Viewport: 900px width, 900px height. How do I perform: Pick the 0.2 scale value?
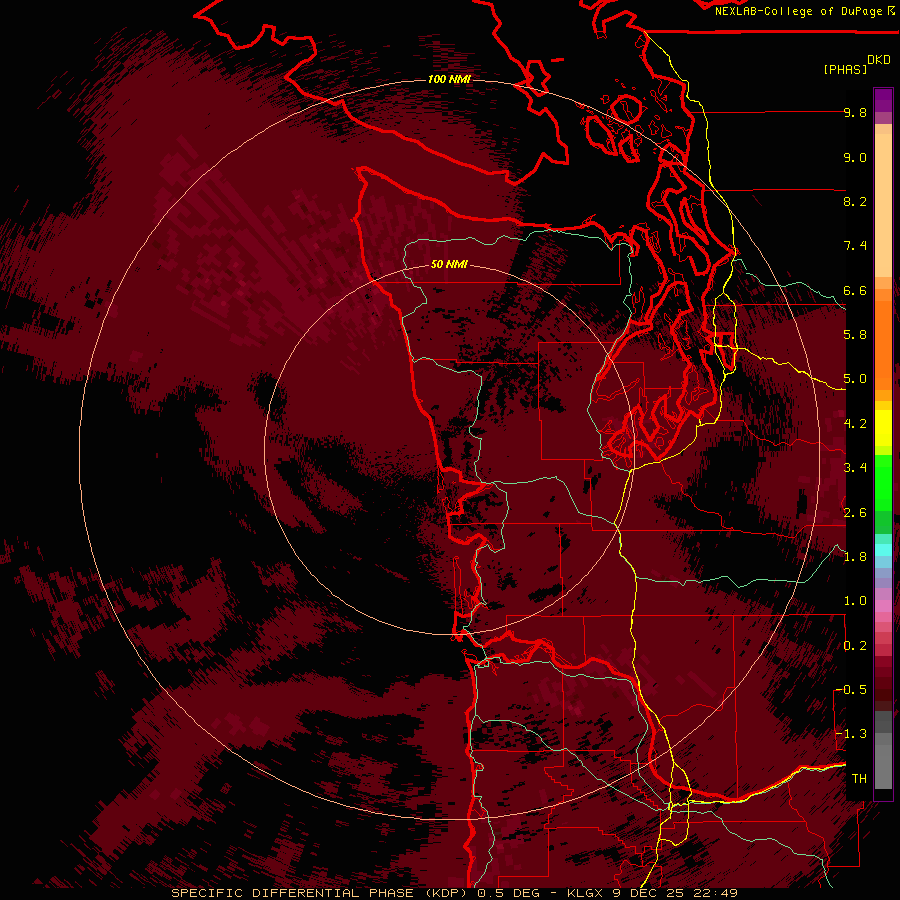click(855, 646)
